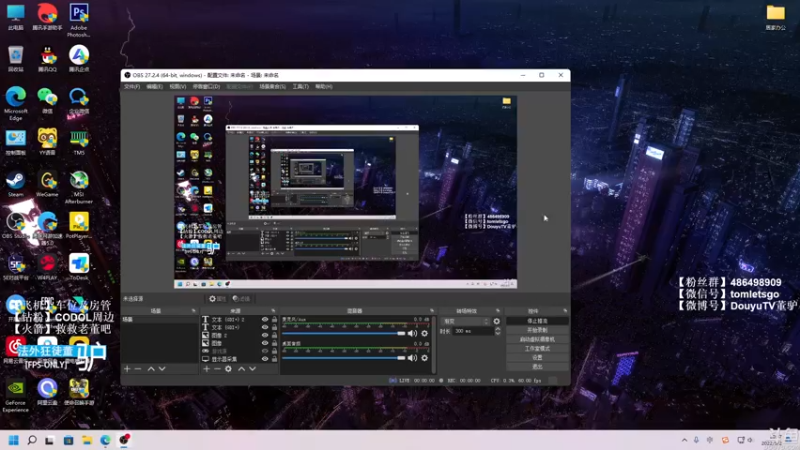Remove scene using Scenes panel minus icon
This screenshot has width=800, height=450.
pyautogui.click(x=138, y=369)
